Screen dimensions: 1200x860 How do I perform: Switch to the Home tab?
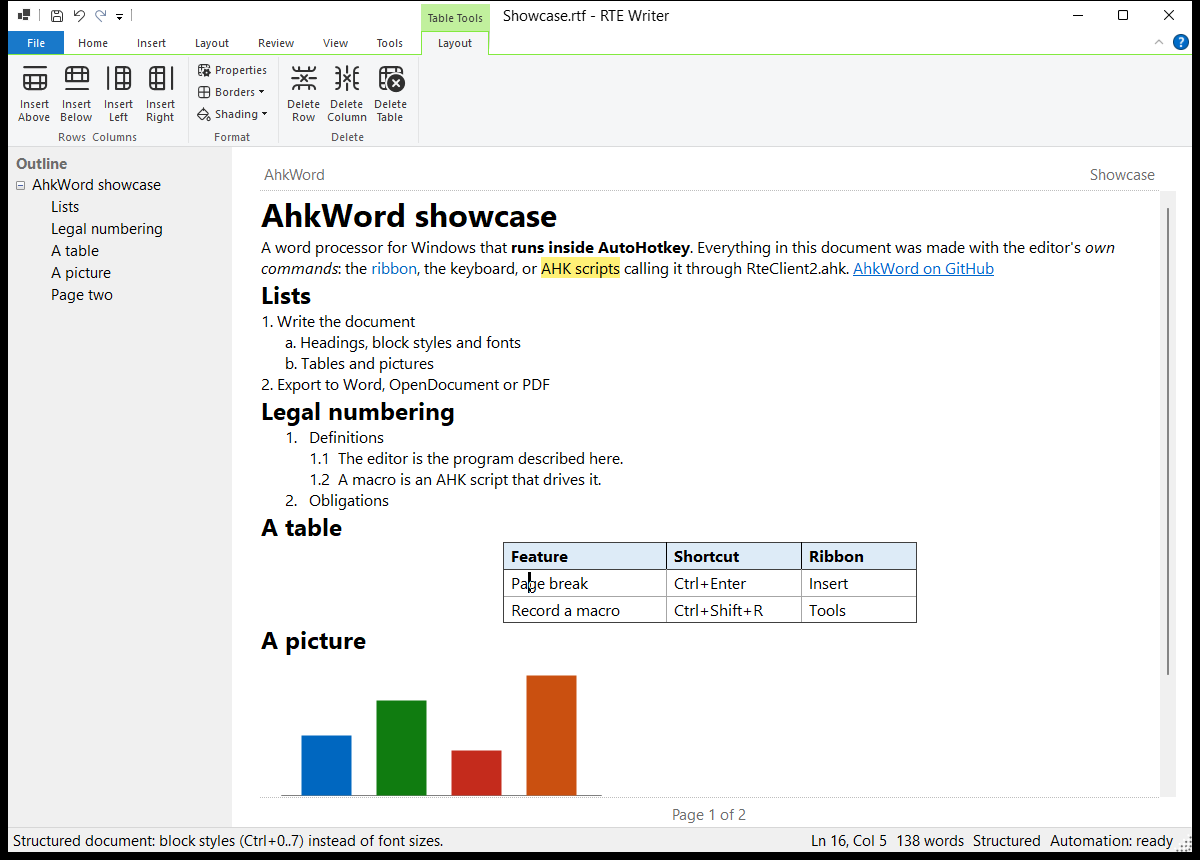click(x=93, y=43)
